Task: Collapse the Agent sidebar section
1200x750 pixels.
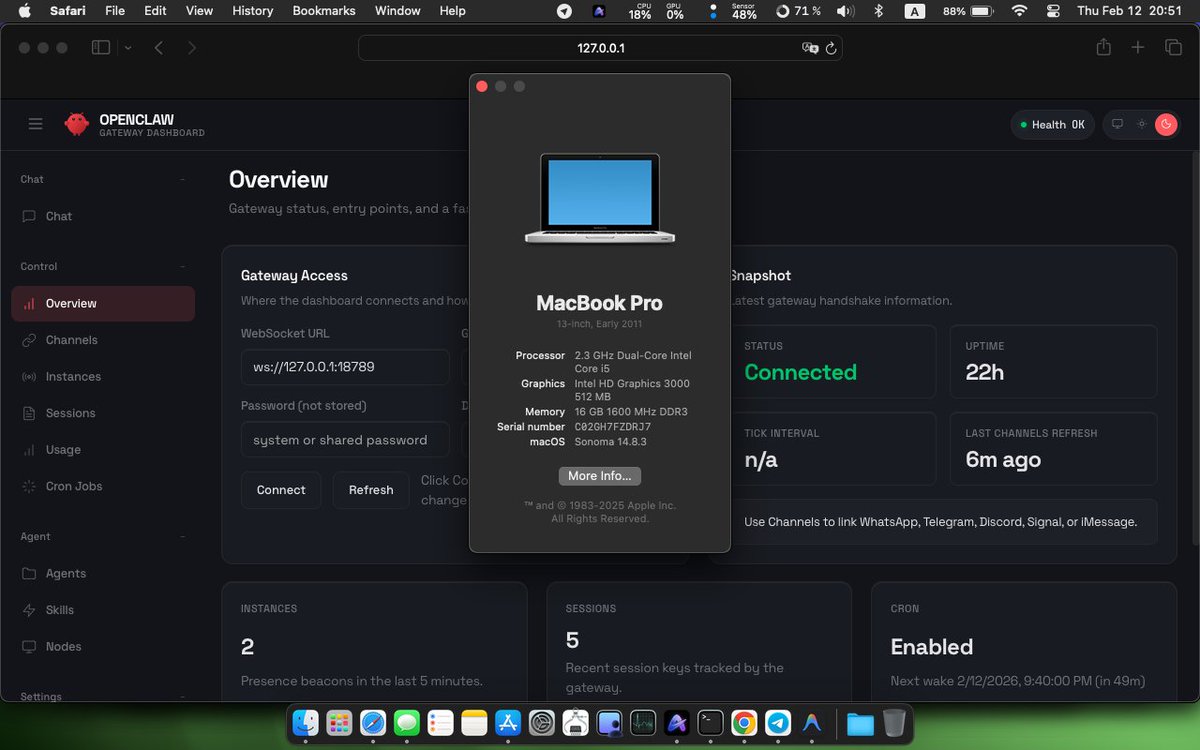Action: click(183, 536)
